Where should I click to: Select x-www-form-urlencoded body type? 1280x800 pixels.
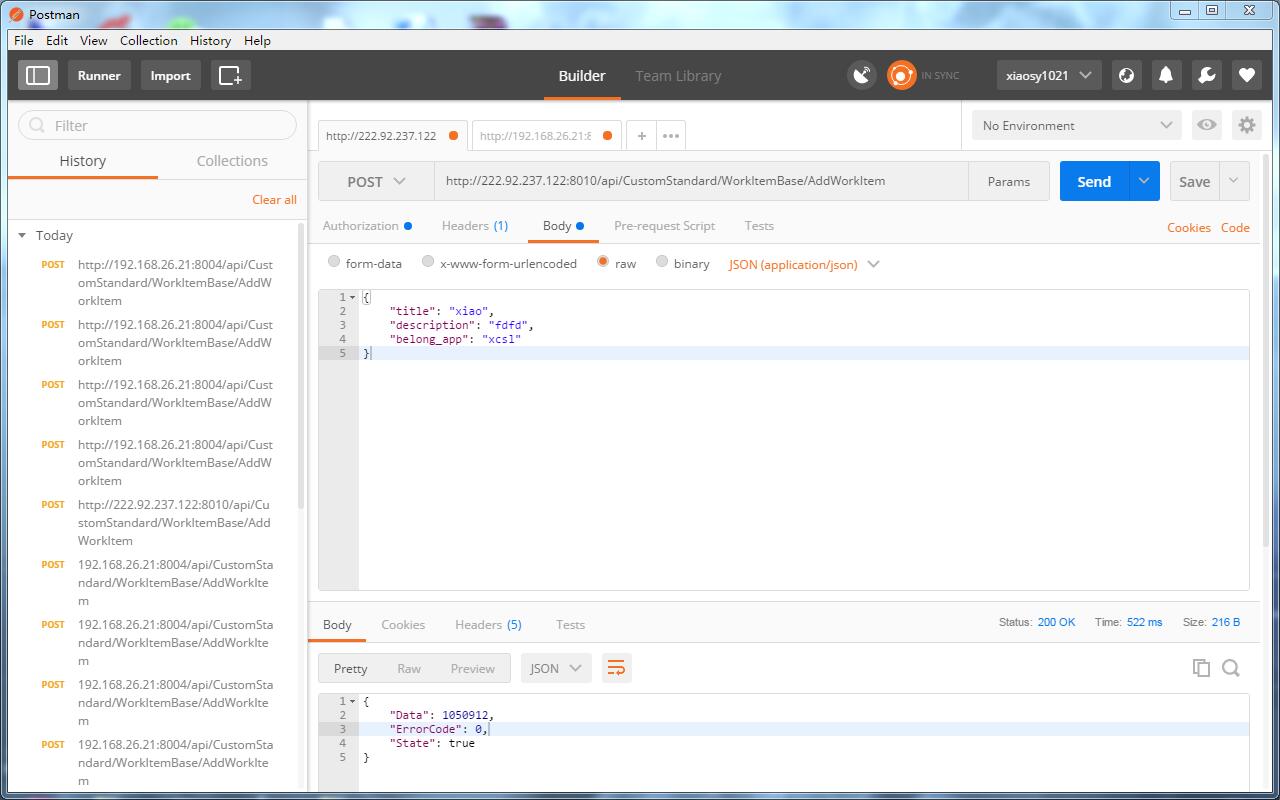(428, 262)
